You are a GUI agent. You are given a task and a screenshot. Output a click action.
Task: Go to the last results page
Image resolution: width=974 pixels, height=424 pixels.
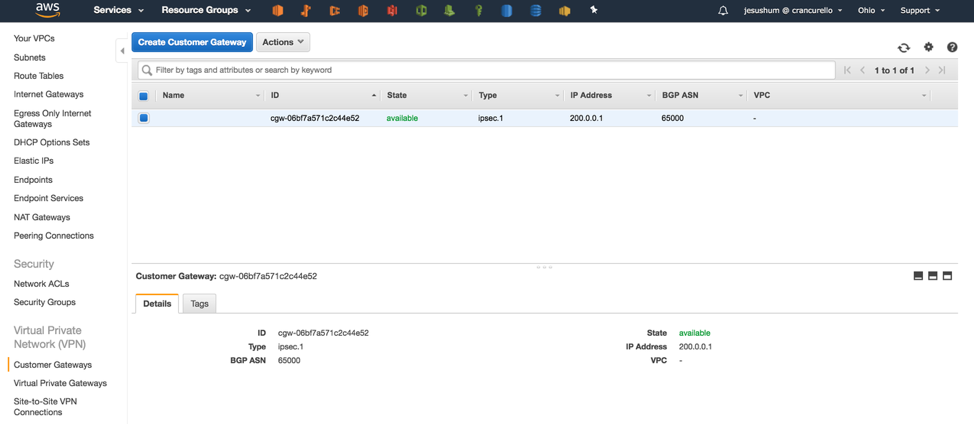coord(942,70)
